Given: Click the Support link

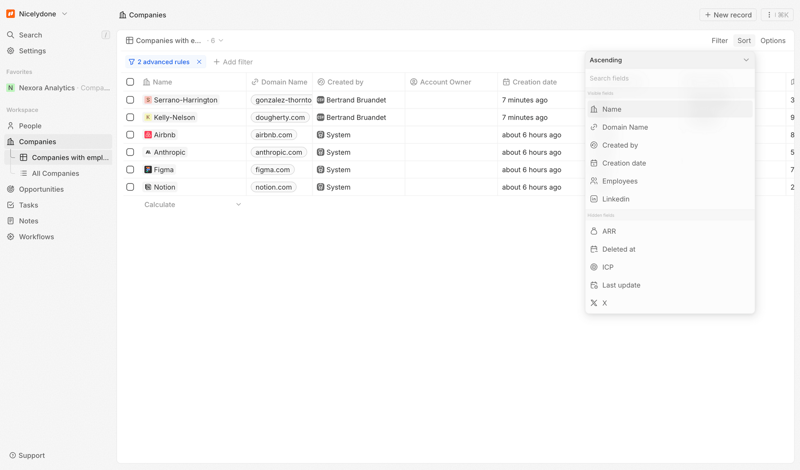Looking at the screenshot, I should tap(27, 455).
